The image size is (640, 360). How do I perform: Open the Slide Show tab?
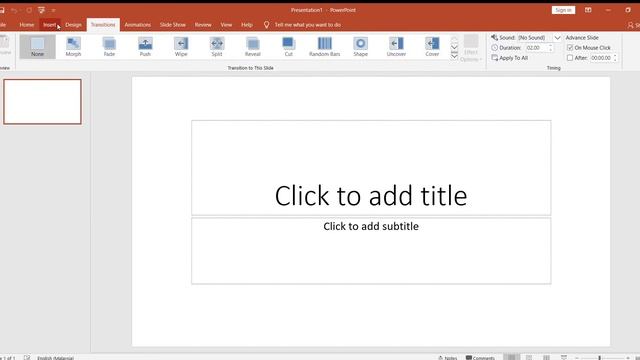pos(173,25)
